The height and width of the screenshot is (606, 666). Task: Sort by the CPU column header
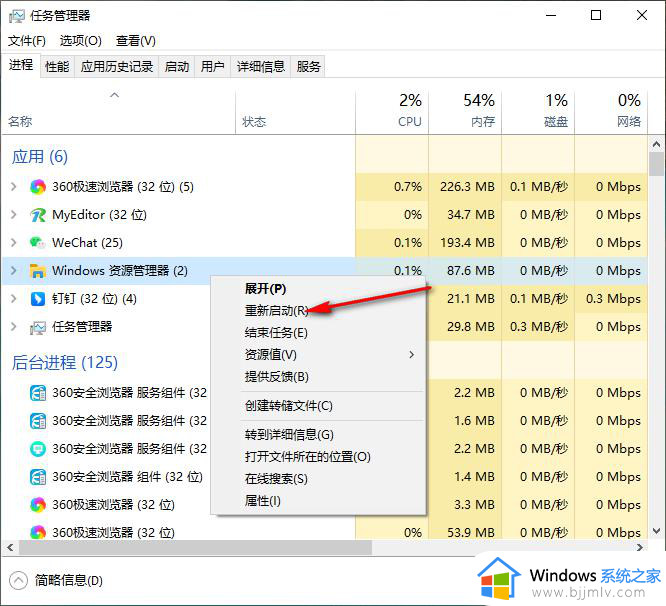[392, 112]
